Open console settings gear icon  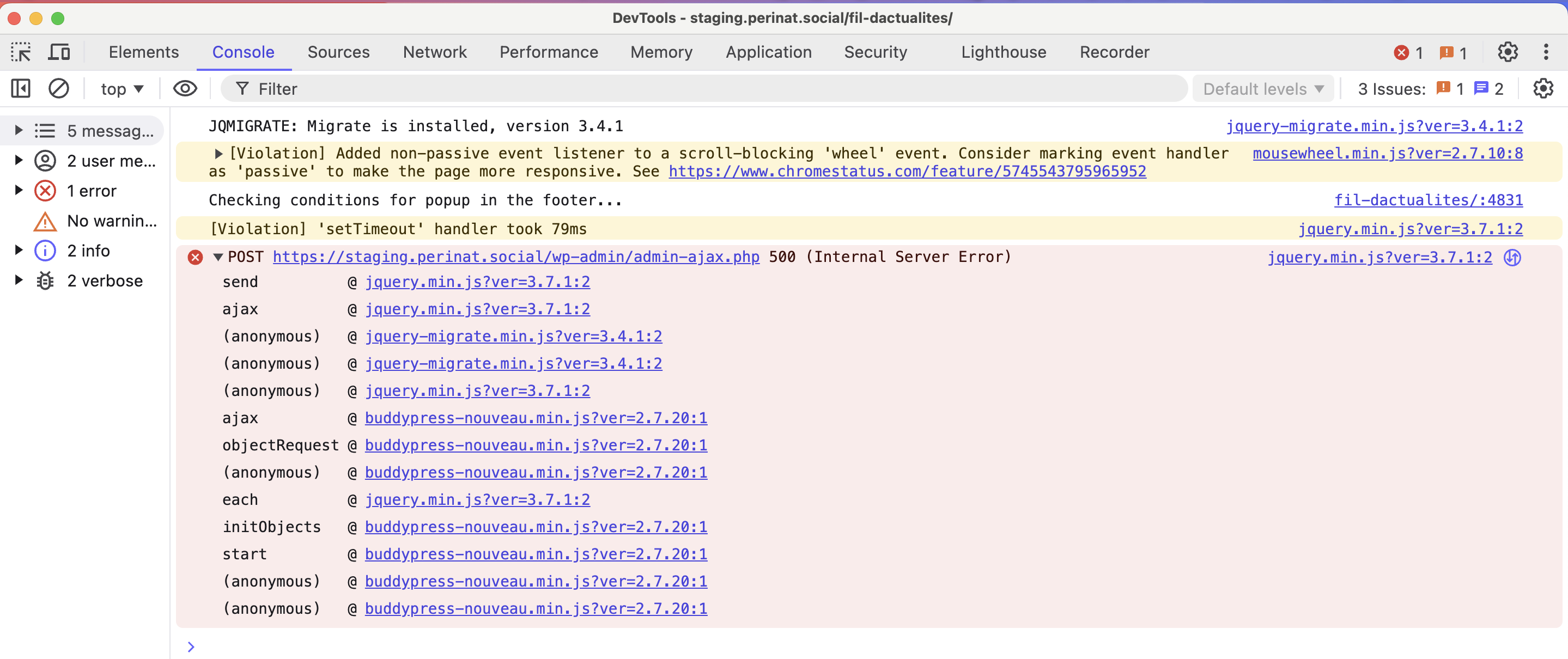coord(1543,89)
